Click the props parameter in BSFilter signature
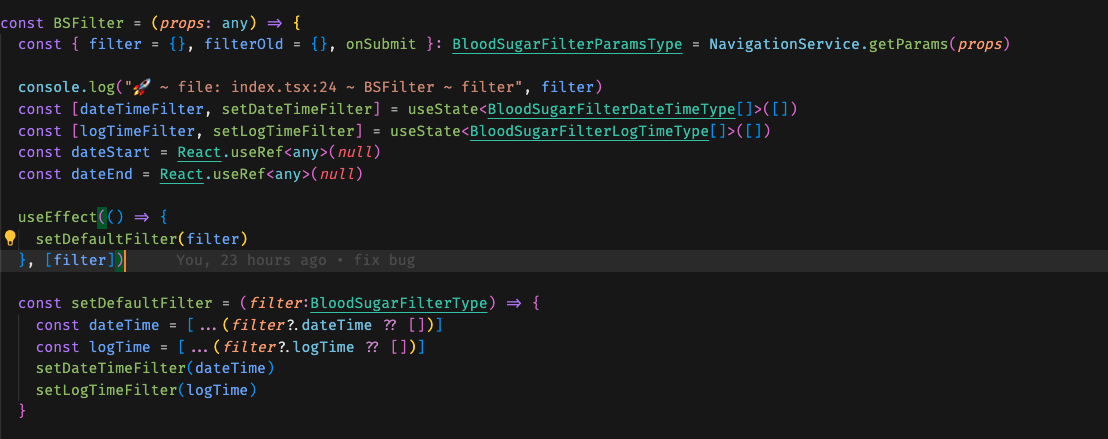 [x=182, y=23]
